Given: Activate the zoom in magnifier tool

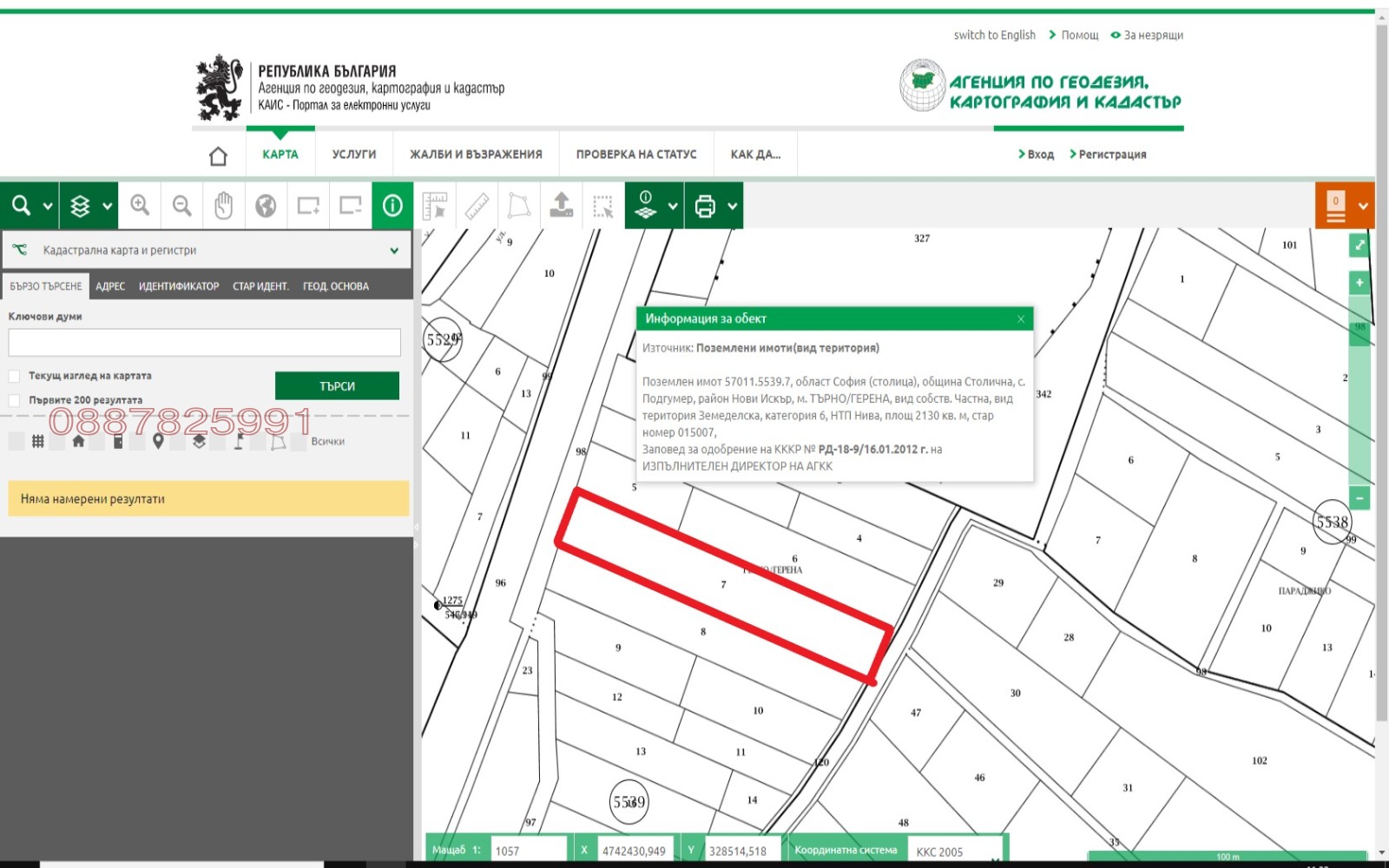Looking at the screenshot, I should click(140, 206).
